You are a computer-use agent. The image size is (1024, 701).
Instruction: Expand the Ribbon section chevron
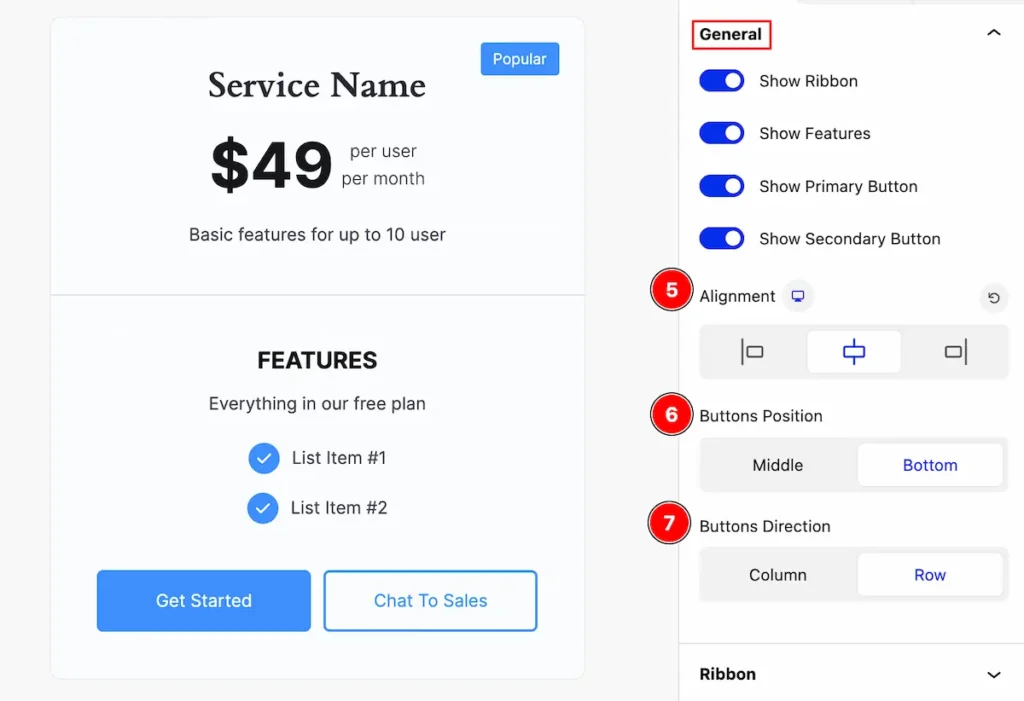(x=993, y=675)
